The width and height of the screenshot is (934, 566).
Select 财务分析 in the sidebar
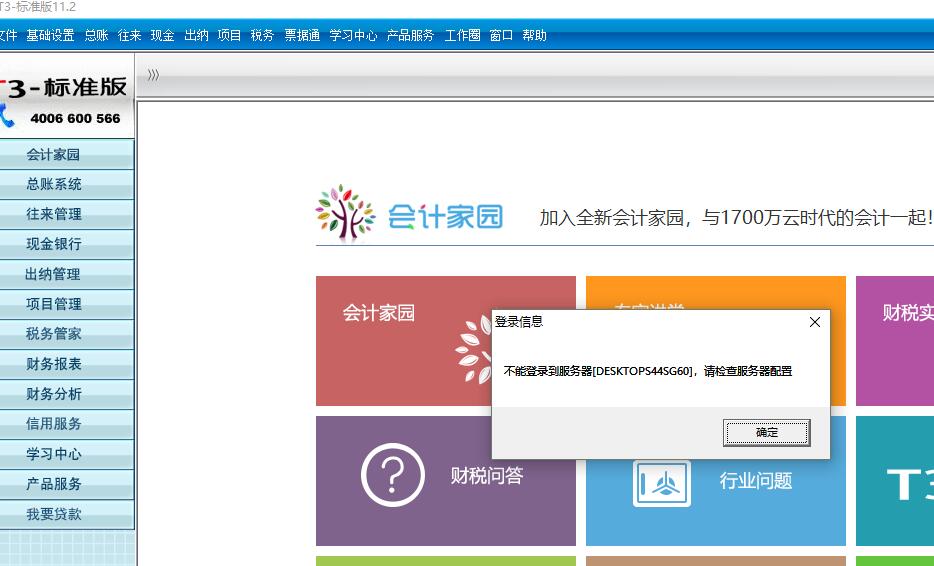click(x=67, y=394)
